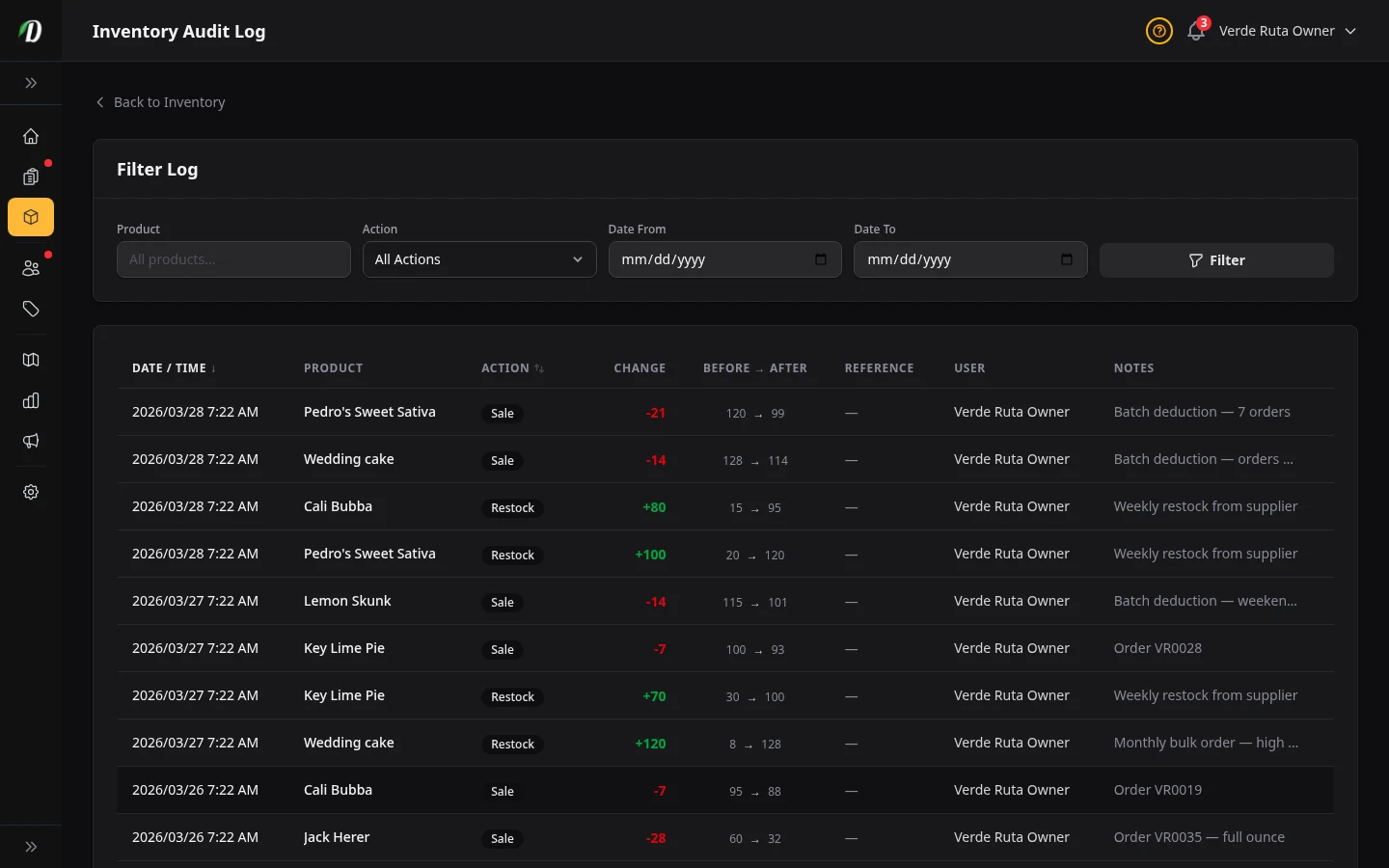Open the Analytics bar chart icon
Viewport: 1389px width, 868px height.
(30, 400)
